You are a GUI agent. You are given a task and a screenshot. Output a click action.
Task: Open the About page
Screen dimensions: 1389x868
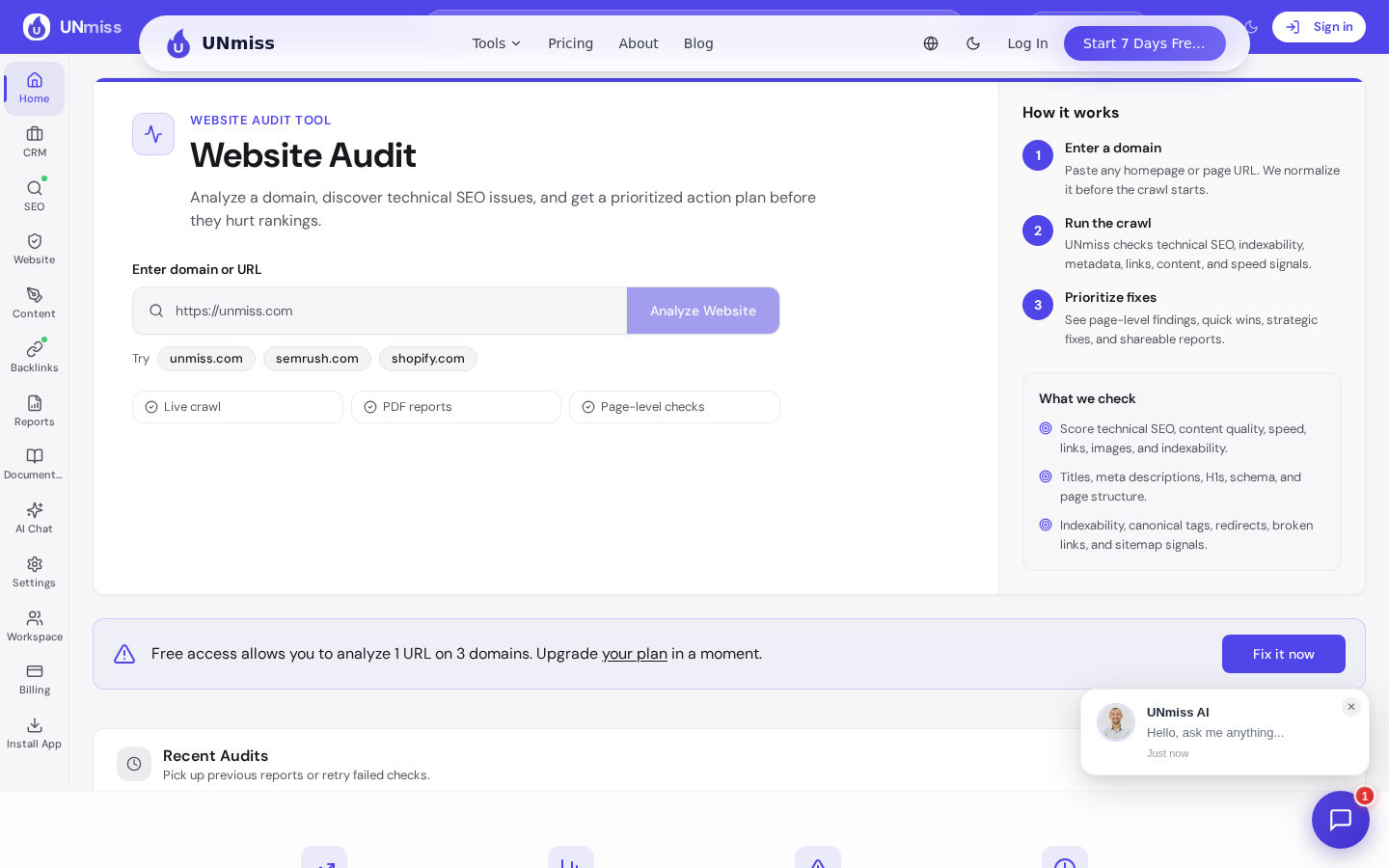(639, 43)
